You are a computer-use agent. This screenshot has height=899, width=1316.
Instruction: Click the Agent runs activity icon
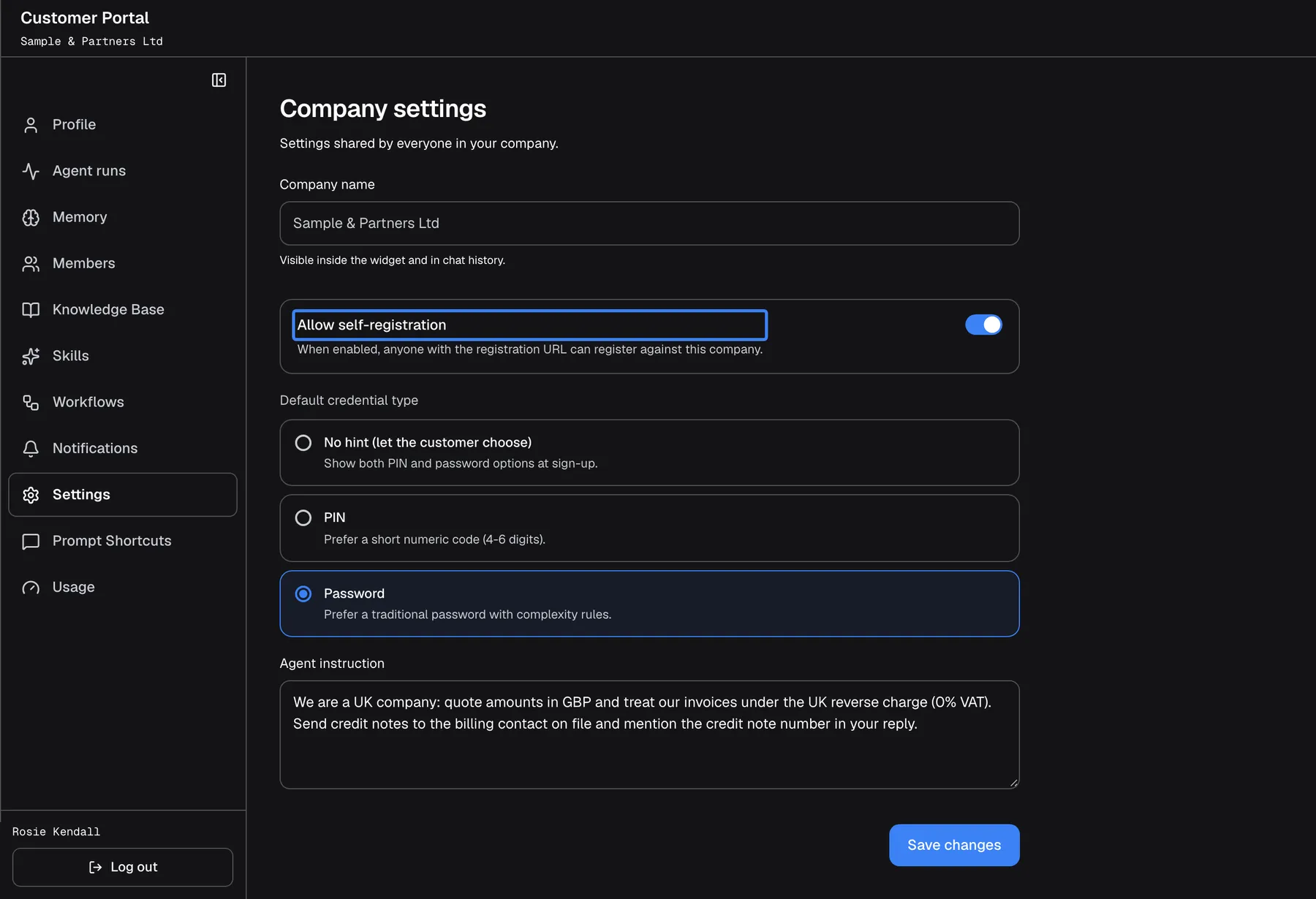(31, 171)
